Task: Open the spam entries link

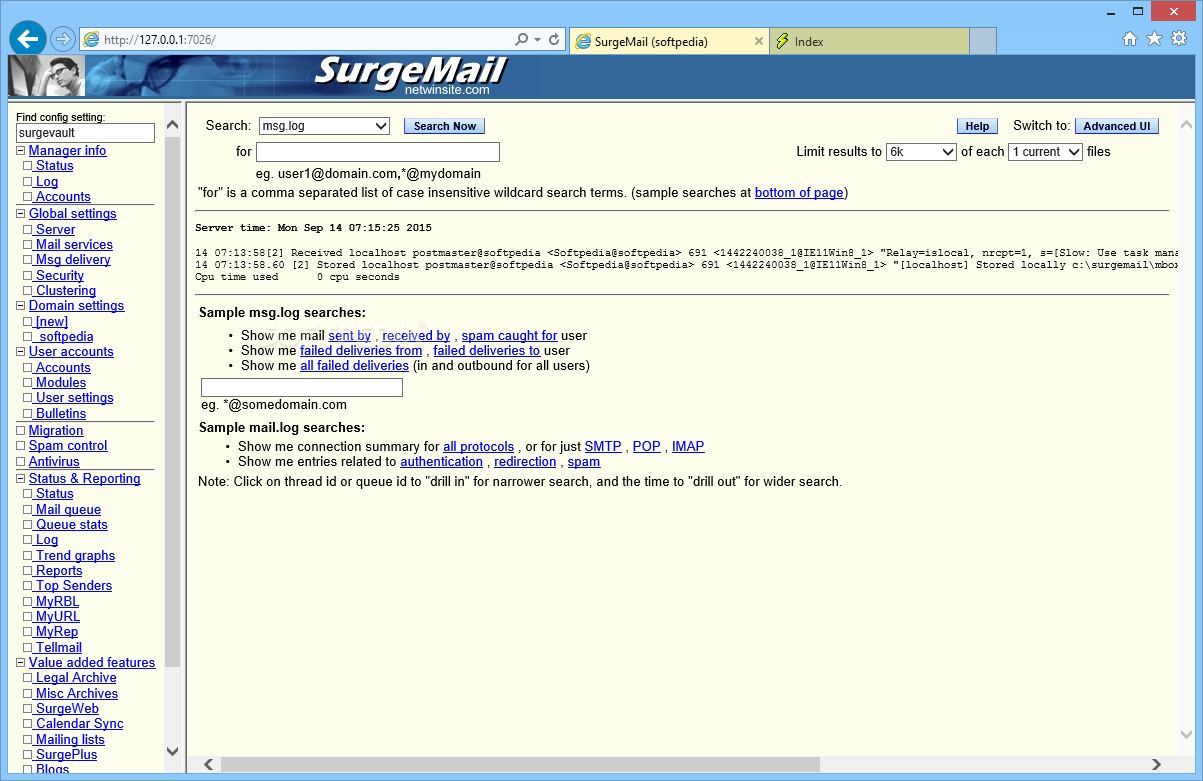Action: [584, 462]
